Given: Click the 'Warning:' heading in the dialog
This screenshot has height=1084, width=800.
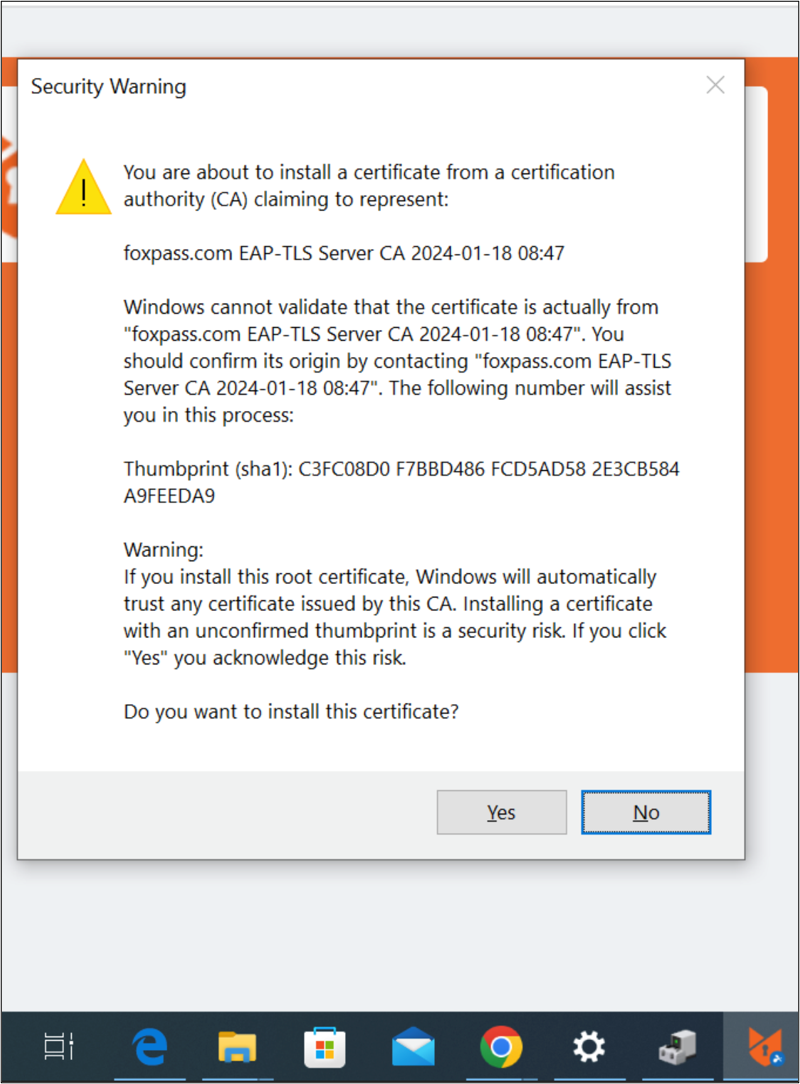Looking at the screenshot, I should click(163, 550).
